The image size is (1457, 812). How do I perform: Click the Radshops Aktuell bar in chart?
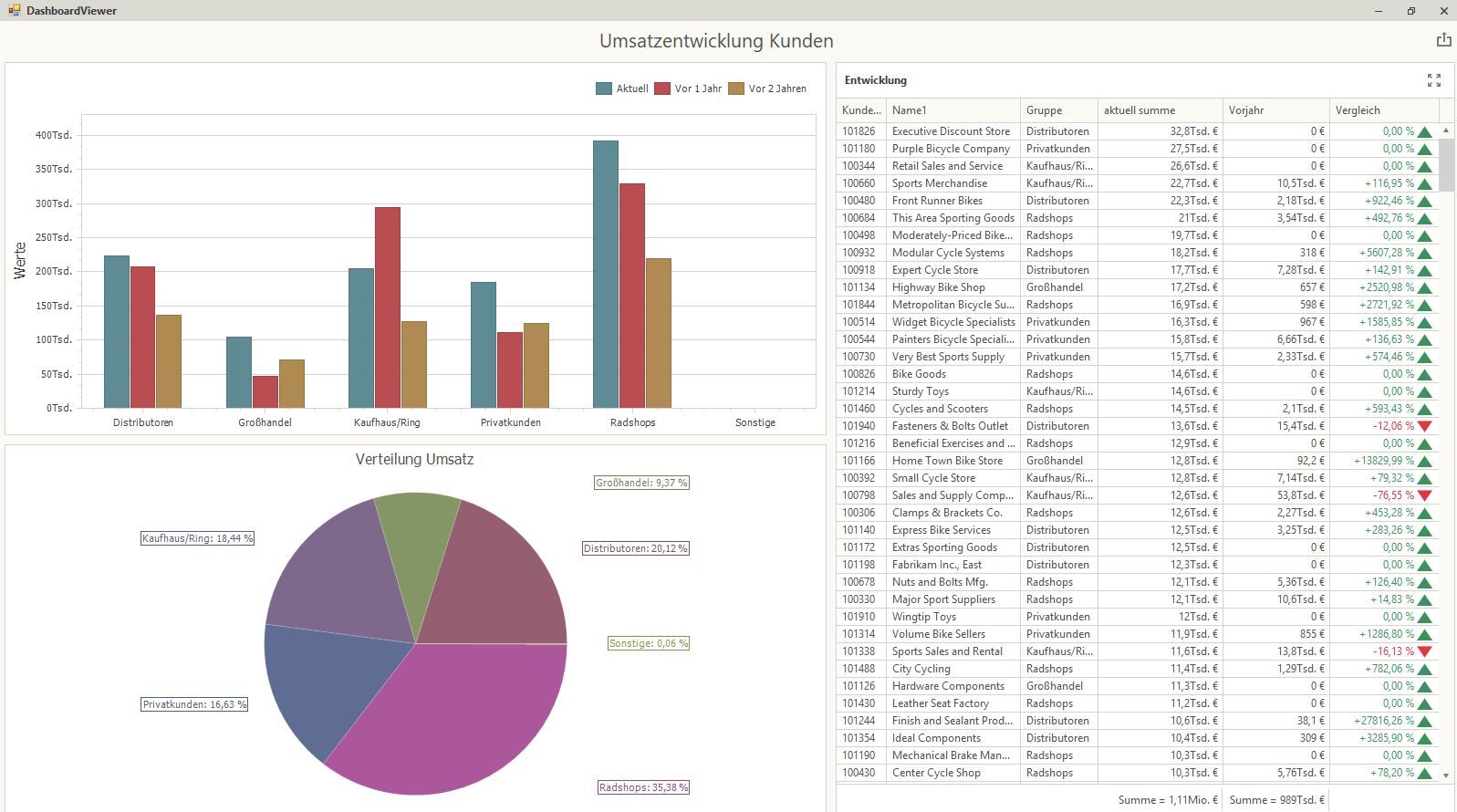605,274
